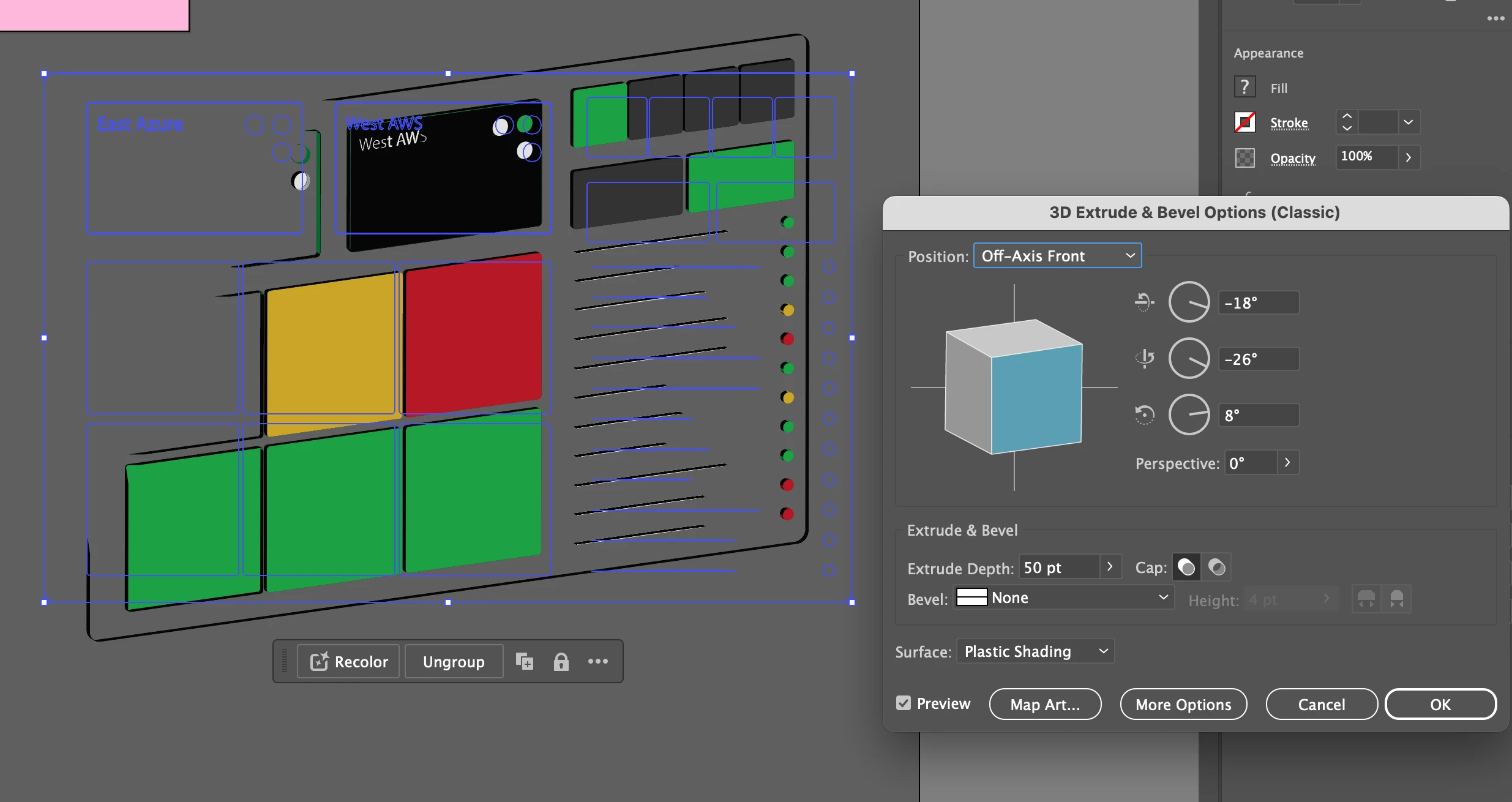
Task: Open the Bevel dropdown set to None
Action: click(1063, 598)
